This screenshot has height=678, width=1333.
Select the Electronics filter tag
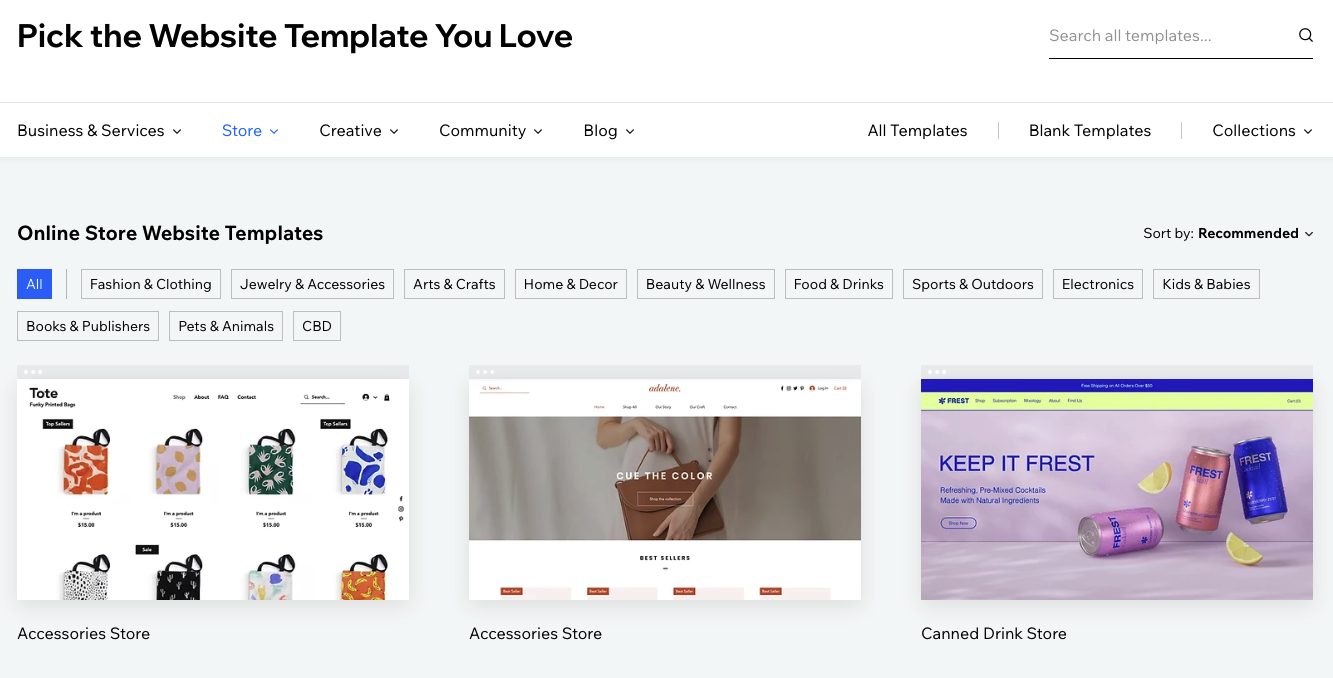pos(1098,284)
